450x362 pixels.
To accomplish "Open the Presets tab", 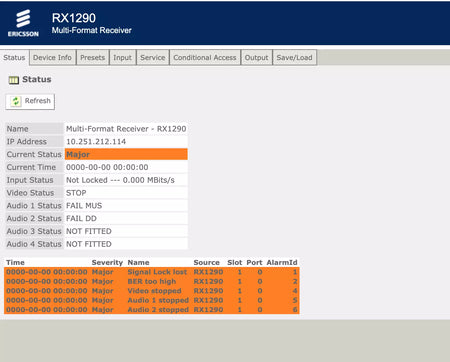I will [92, 58].
